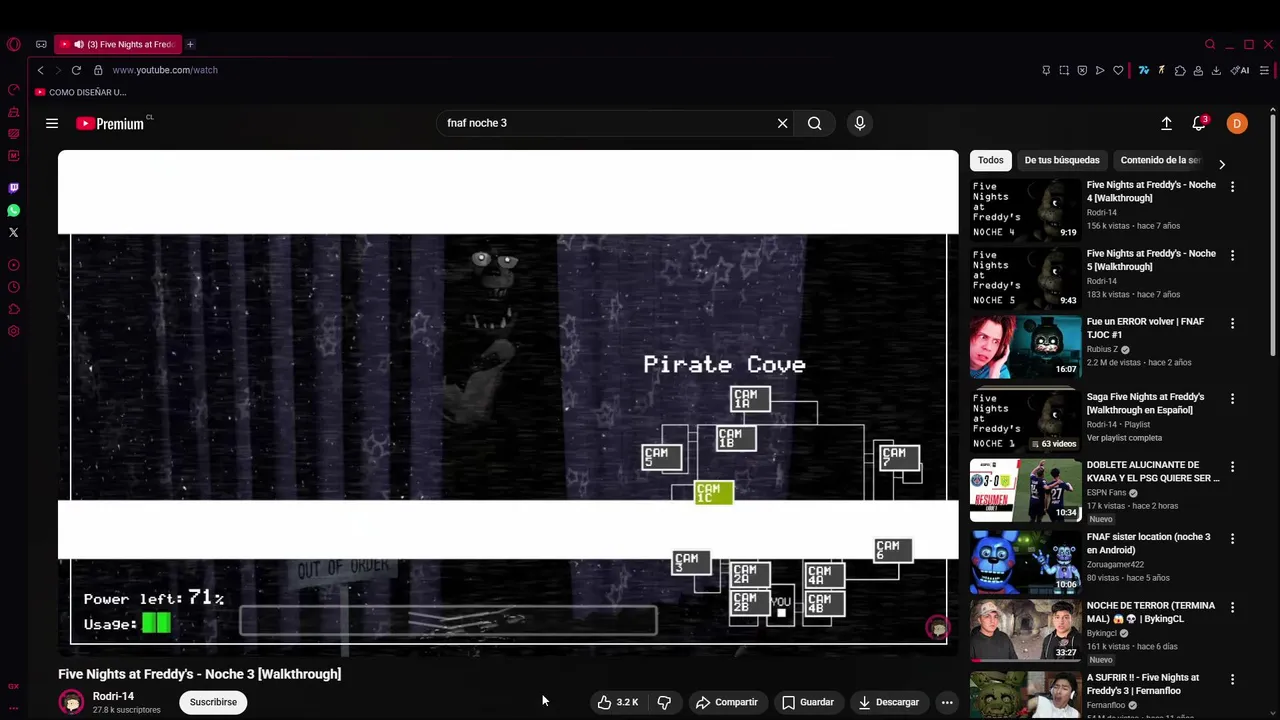Save the video with Guardar
The image size is (1280, 720).
(808, 702)
